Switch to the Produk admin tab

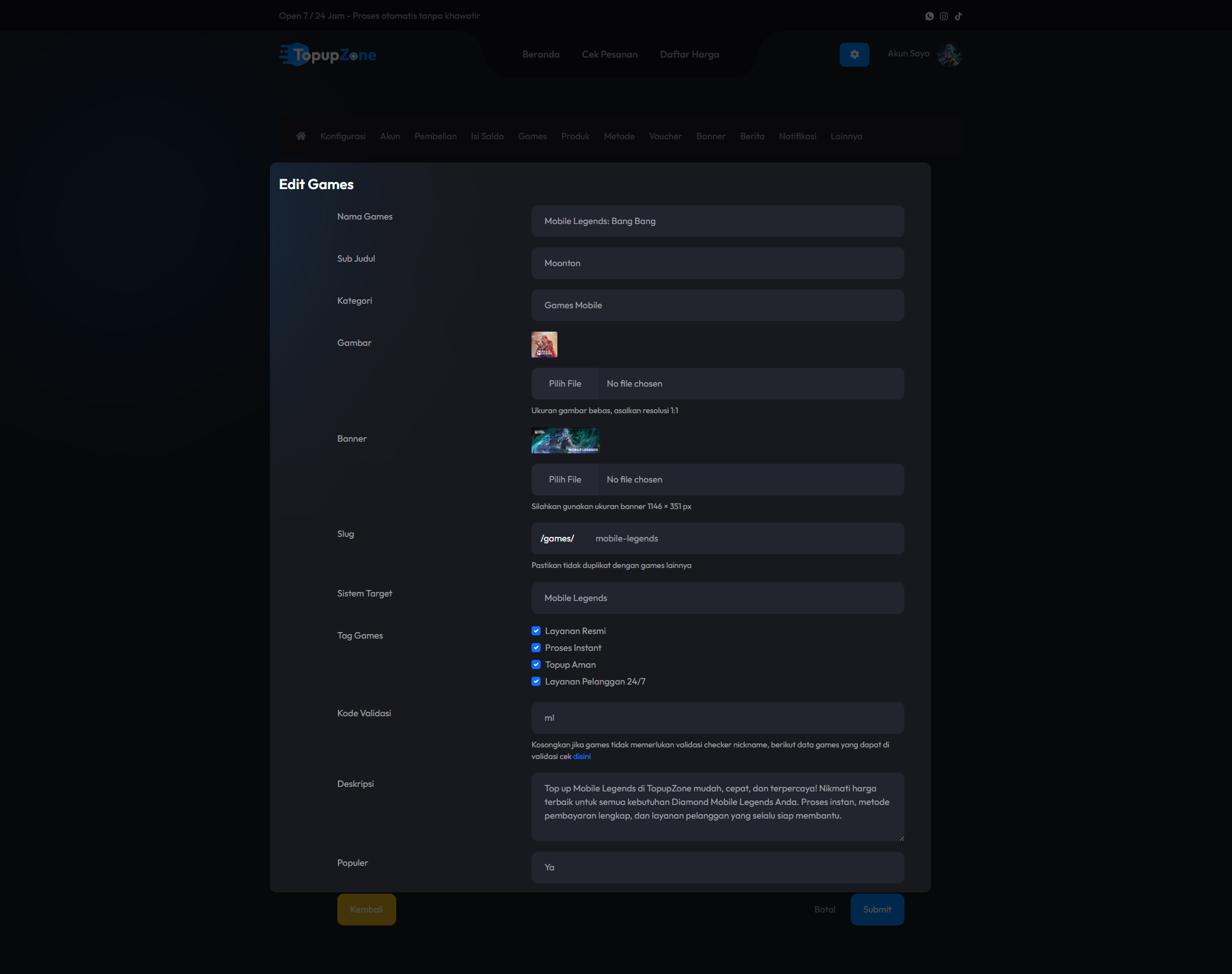[x=576, y=136]
